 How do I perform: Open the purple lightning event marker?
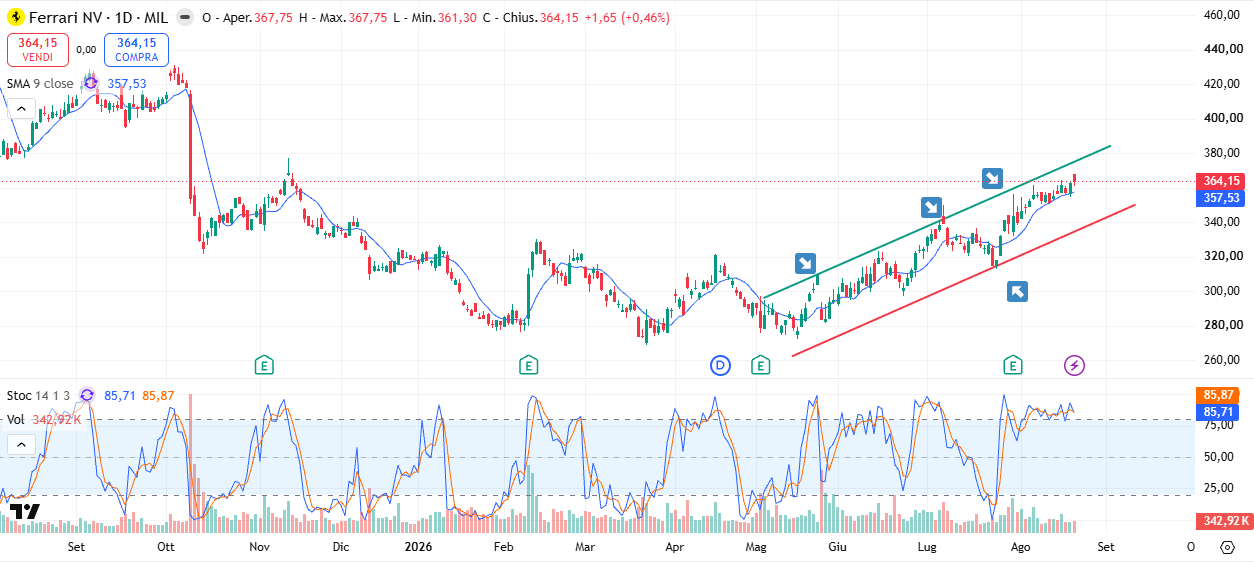click(x=1074, y=365)
